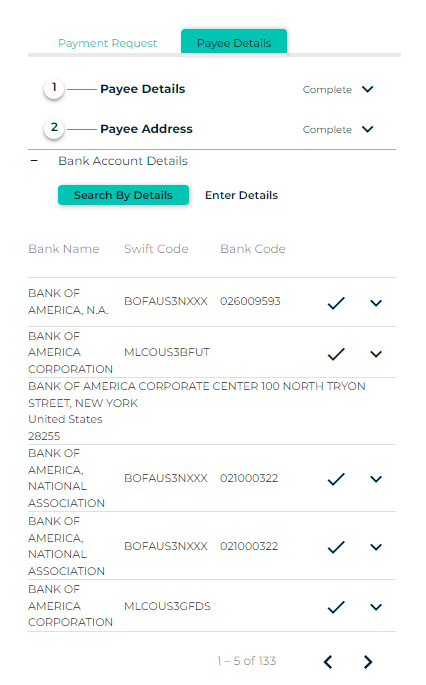Expand details for BANK OF AMERICA, N.A. row
Image resolution: width=426 pixels, height=685 pixels.
coord(376,303)
